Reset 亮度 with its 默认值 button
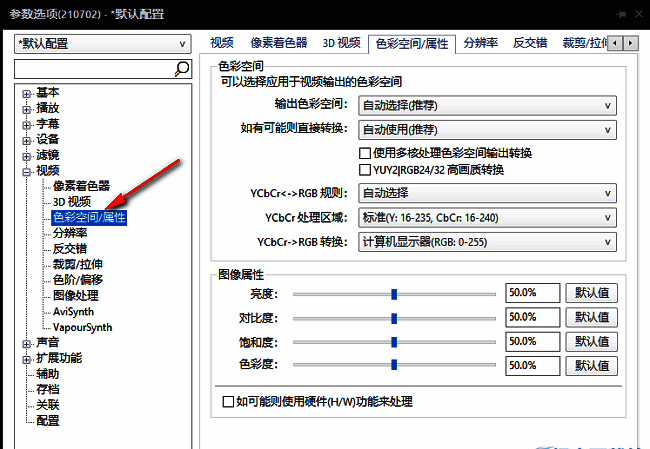Image resolution: width=650 pixels, height=449 pixels. point(591,293)
